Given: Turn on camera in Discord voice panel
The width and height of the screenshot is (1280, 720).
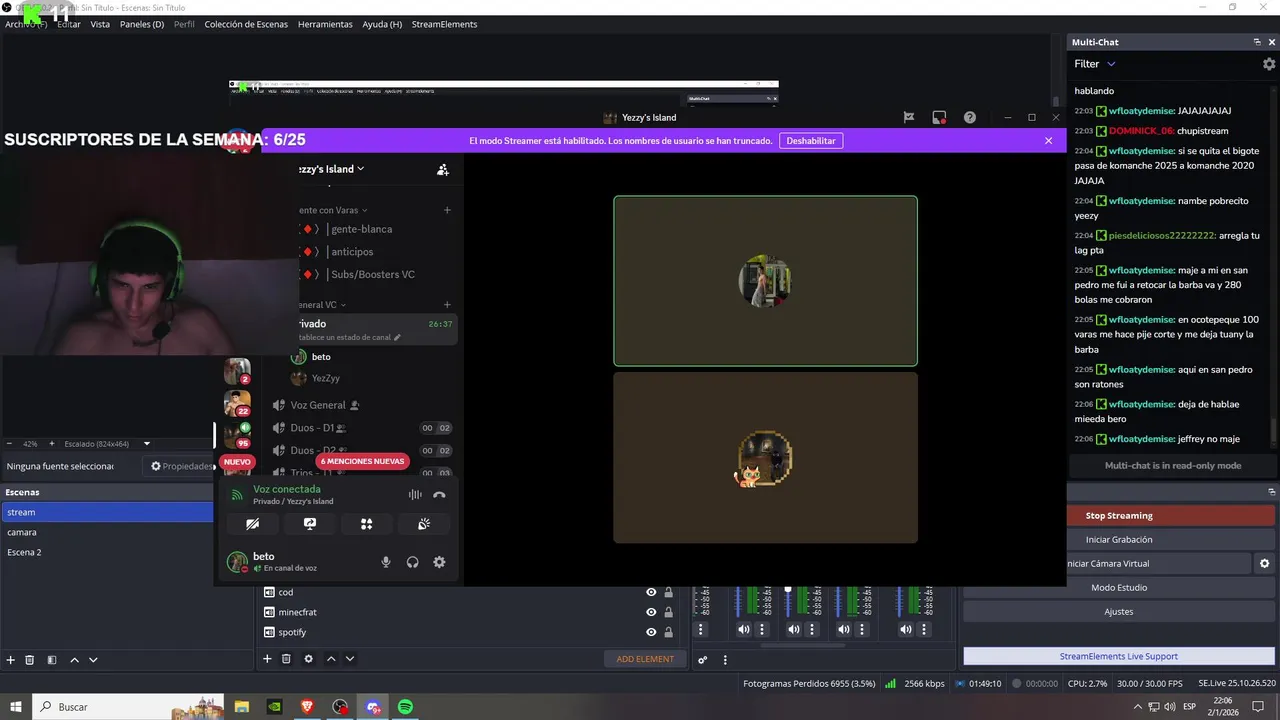Looking at the screenshot, I should (253, 524).
